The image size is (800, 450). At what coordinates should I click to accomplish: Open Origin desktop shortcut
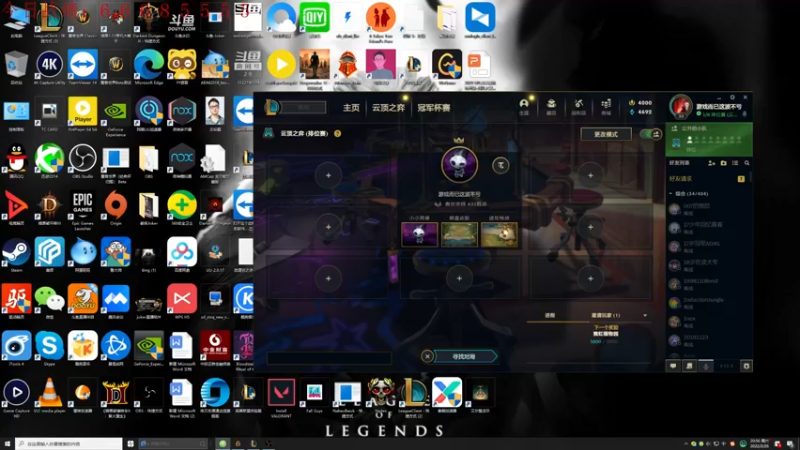pos(116,208)
